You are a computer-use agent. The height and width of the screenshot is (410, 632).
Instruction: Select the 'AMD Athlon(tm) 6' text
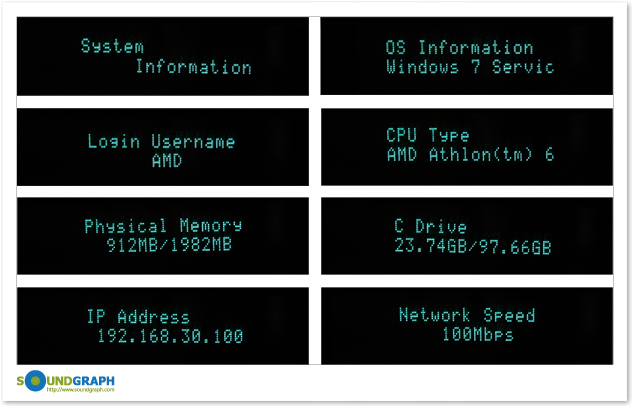(x=470, y=154)
